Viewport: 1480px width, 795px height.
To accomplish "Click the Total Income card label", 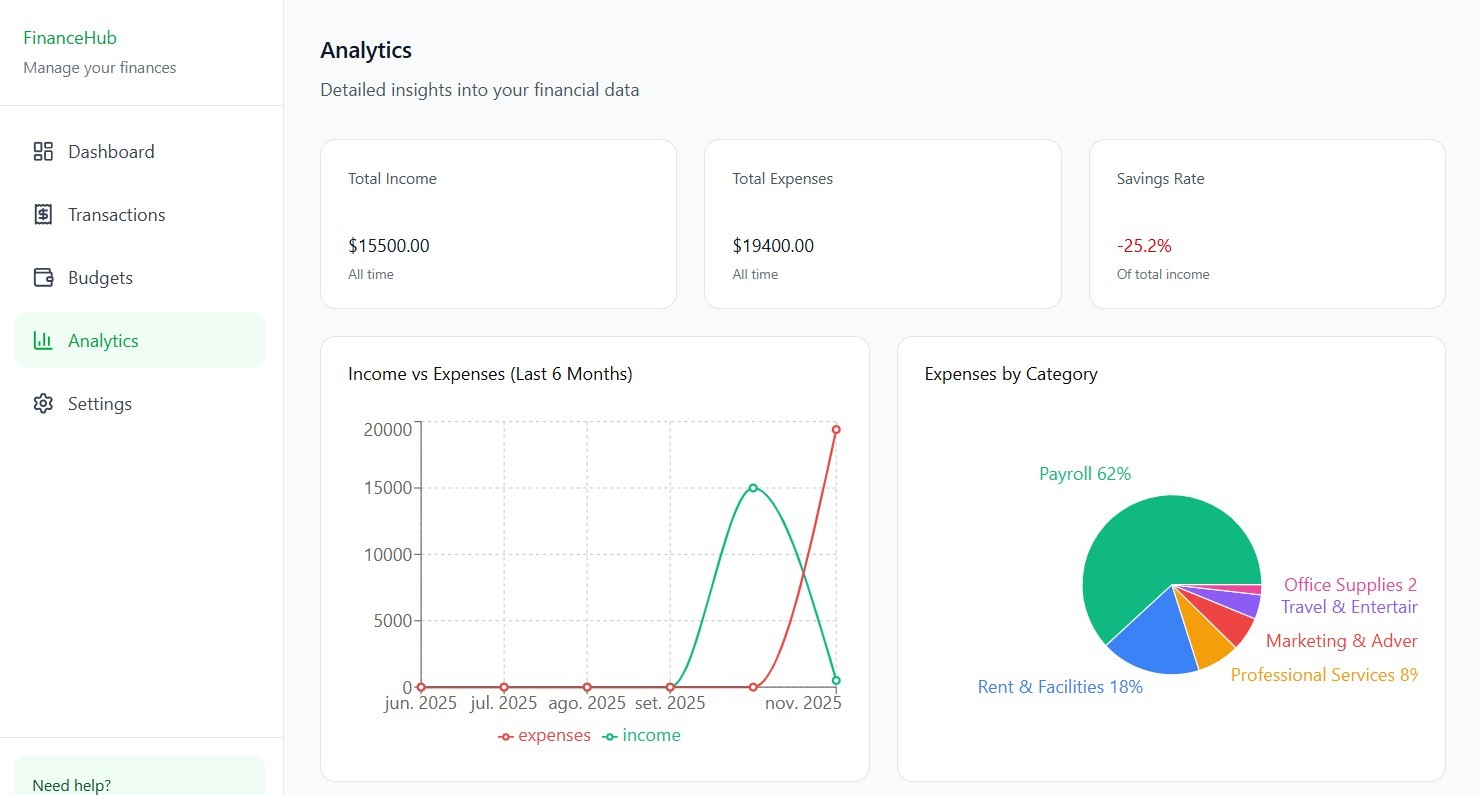I will point(392,179).
